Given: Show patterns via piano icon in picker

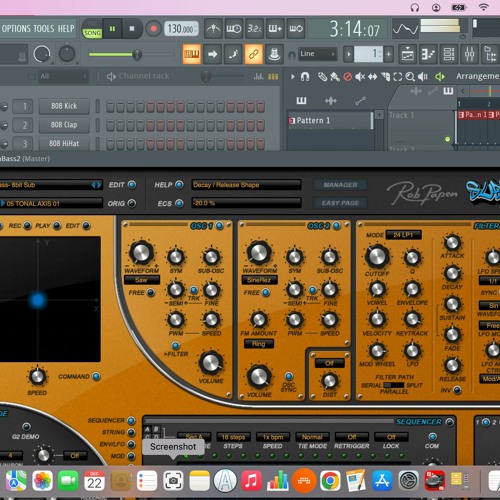Looking at the screenshot, I should pos(301,100).
